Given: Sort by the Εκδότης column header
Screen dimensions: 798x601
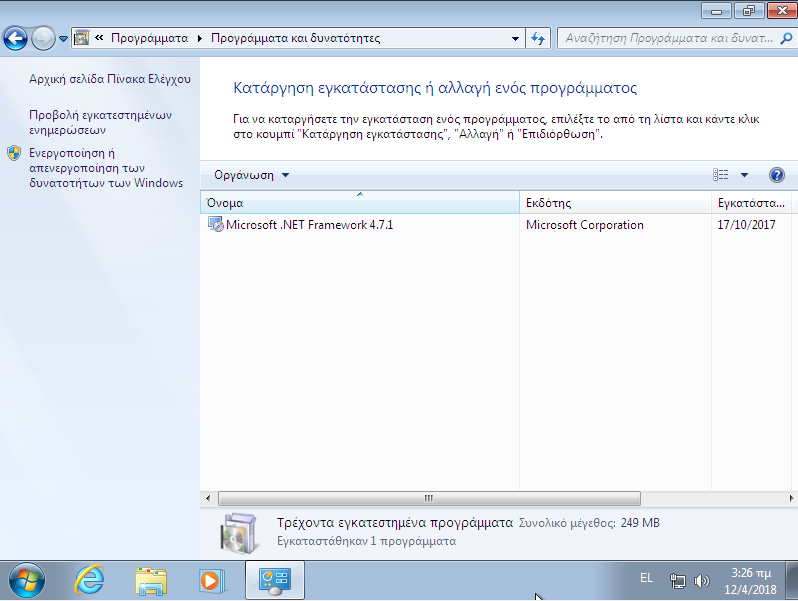Looking at the screenshot, I should click(x=615, y=203).
